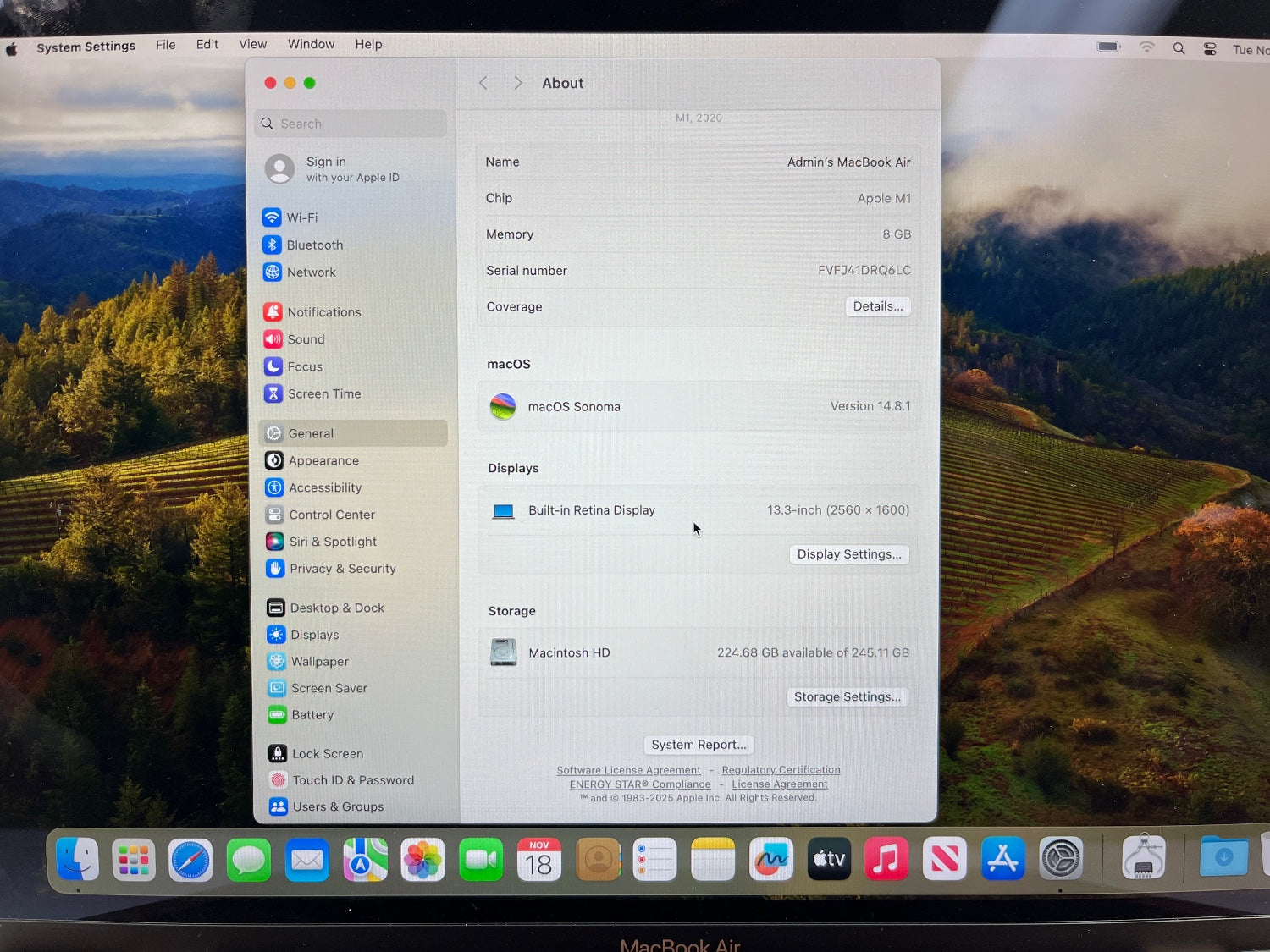Go back using the back chevron
Image resolution: width=1270 pixels, height=952 pixels.
(483, 83)
